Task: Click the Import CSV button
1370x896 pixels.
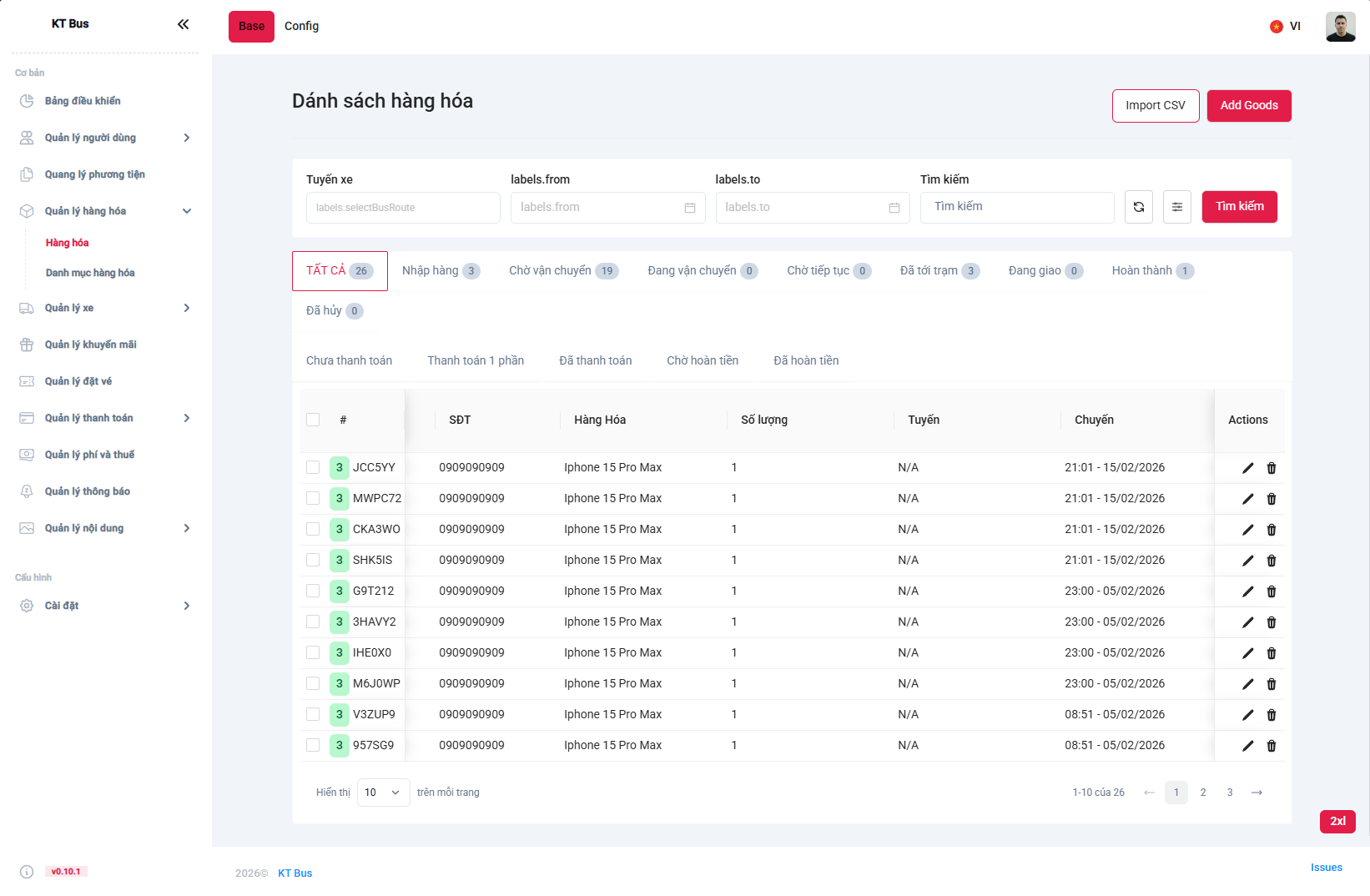Action: point(1155,106)
